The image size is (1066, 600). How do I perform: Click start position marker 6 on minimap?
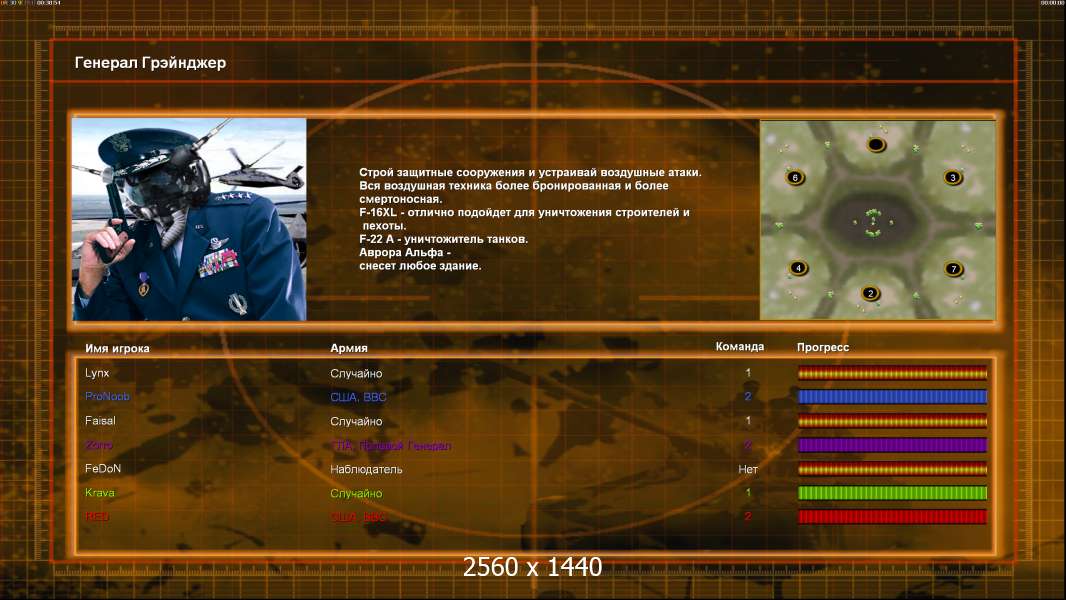(795, 178)
